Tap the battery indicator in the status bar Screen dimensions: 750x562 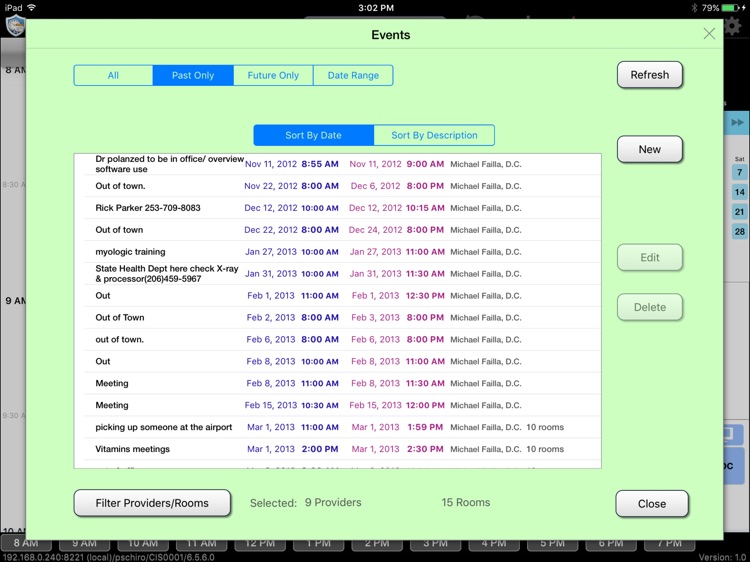tap(730, 8)
